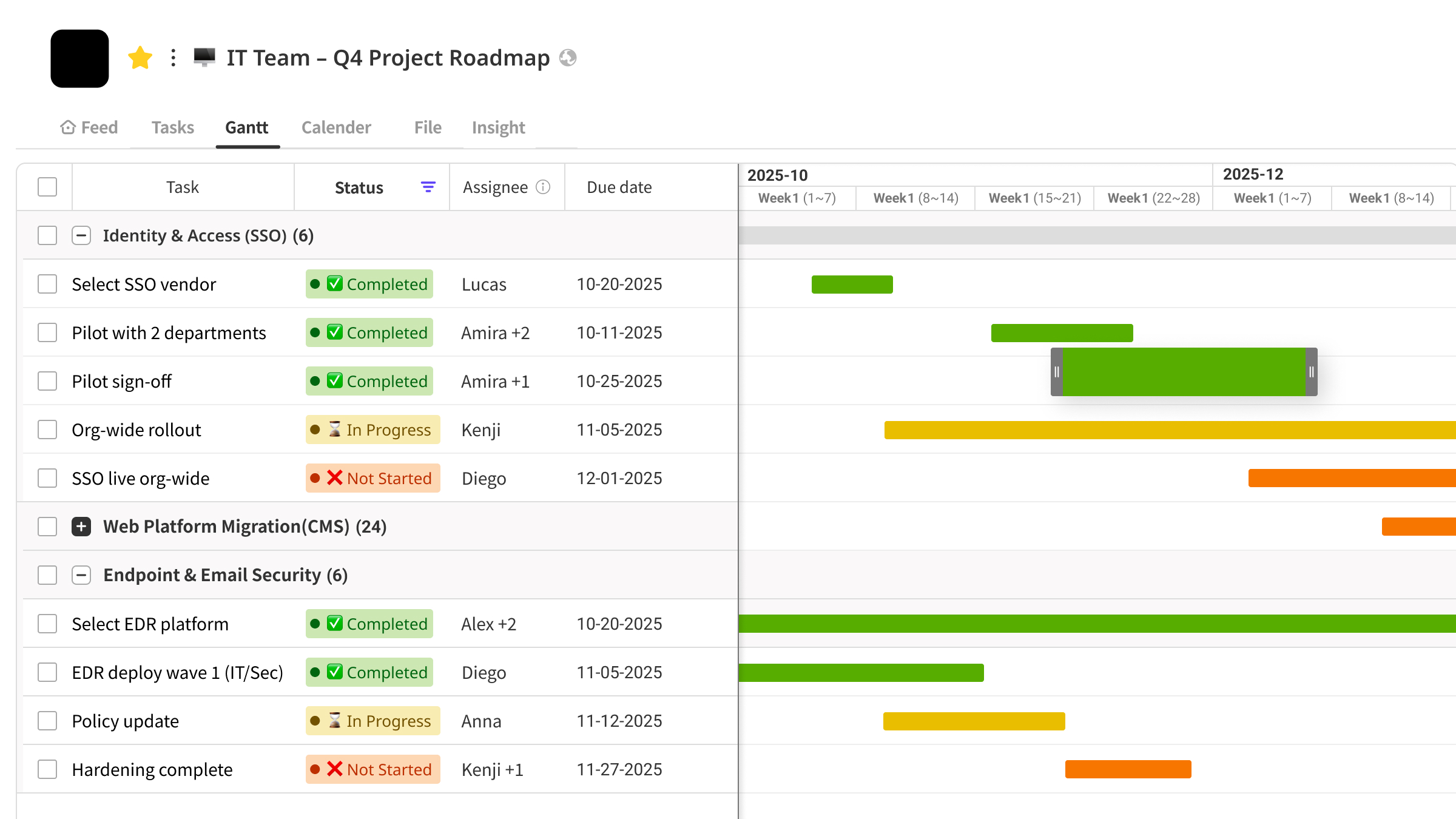
Task: Switch to the Tasks tab
Action: [173, 127]
